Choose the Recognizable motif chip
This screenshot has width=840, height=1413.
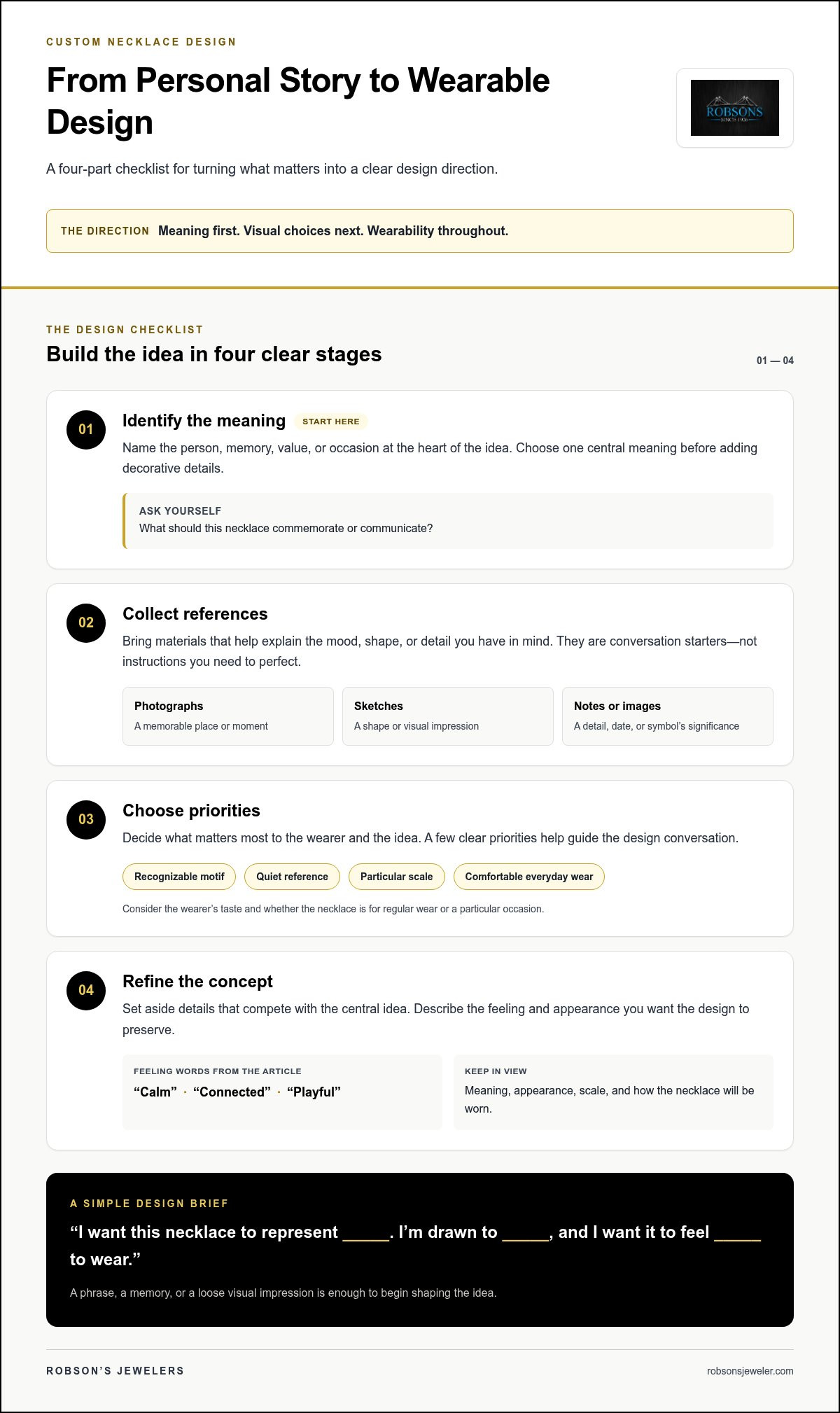pos(179,877)
